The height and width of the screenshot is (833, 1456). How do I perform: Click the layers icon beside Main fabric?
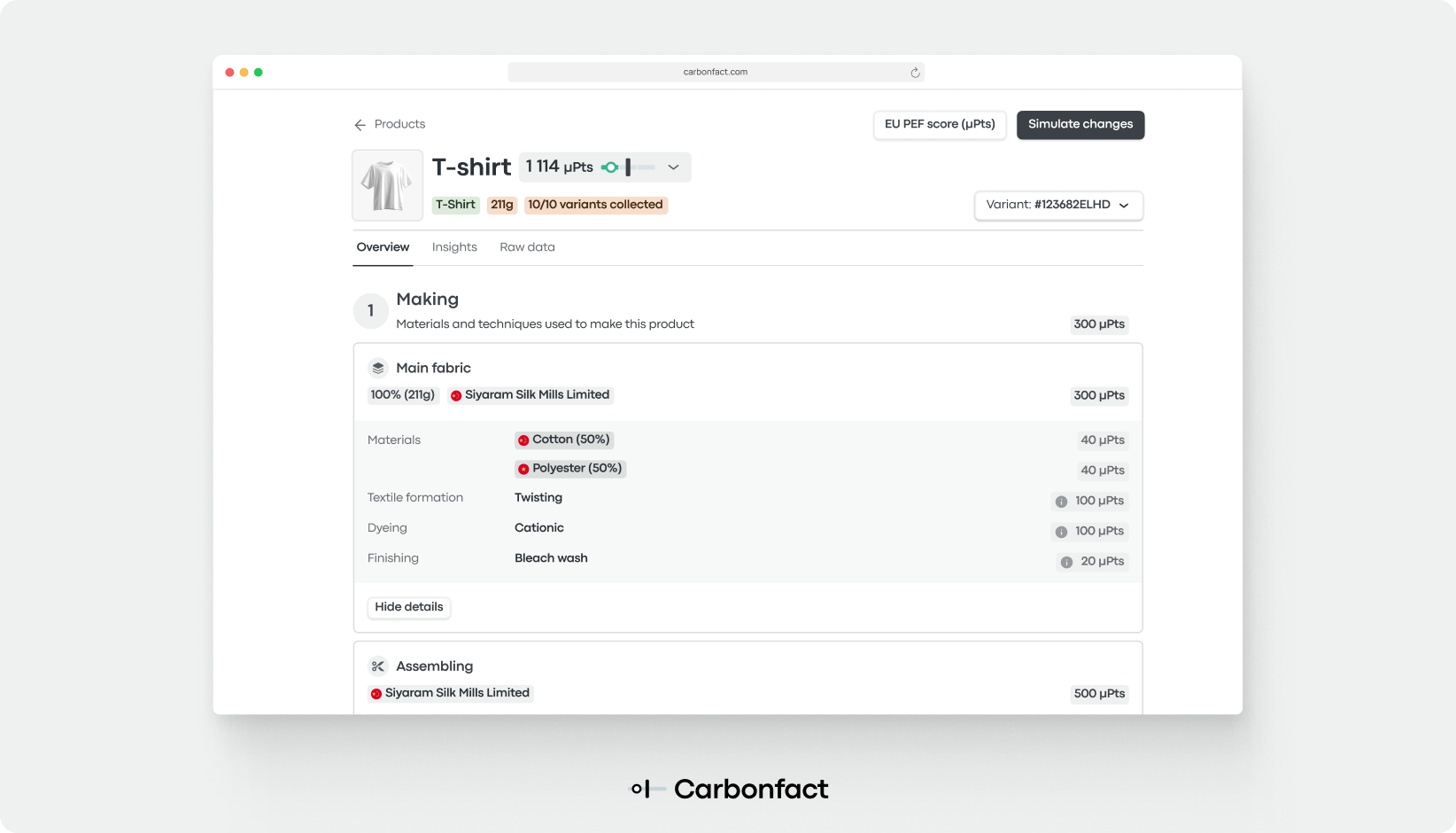point(378,368)
